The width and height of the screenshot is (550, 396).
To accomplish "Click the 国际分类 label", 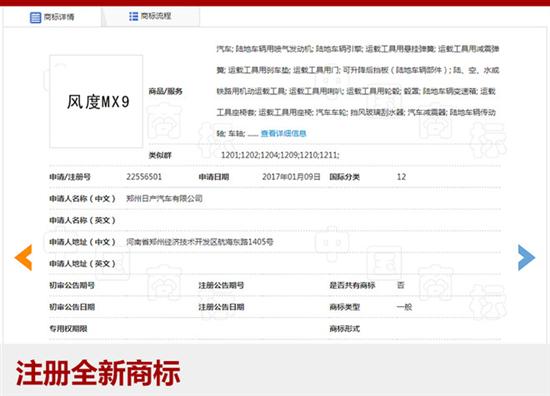I will (344, 177).
